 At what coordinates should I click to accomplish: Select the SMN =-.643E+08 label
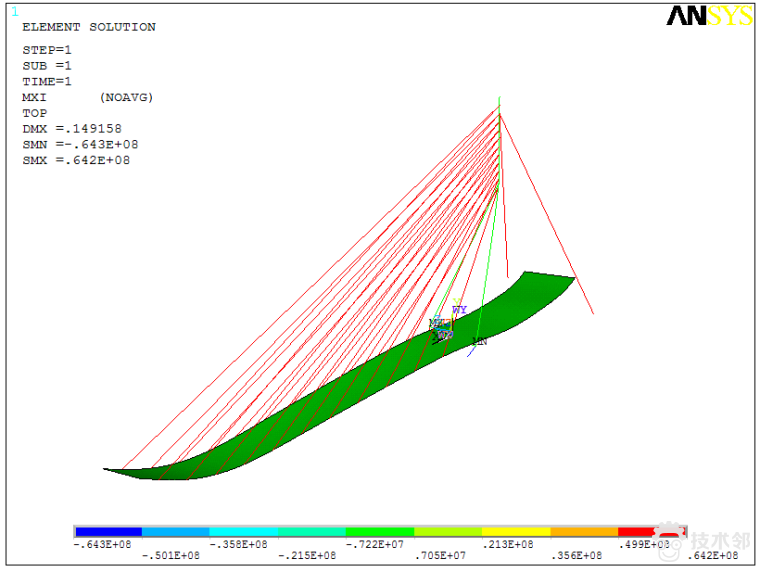[x=80, y=144]
